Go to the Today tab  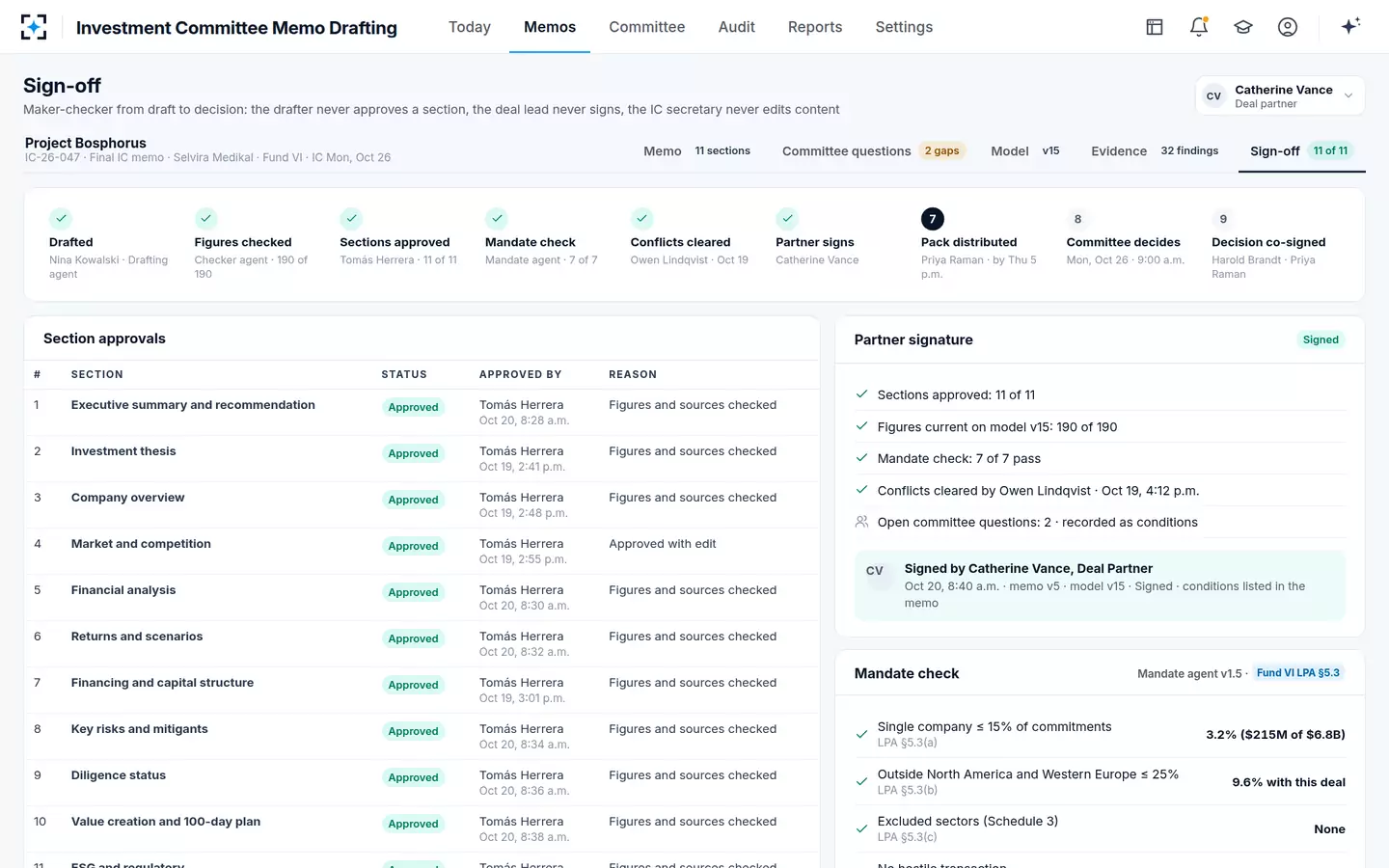coord(470,27)
